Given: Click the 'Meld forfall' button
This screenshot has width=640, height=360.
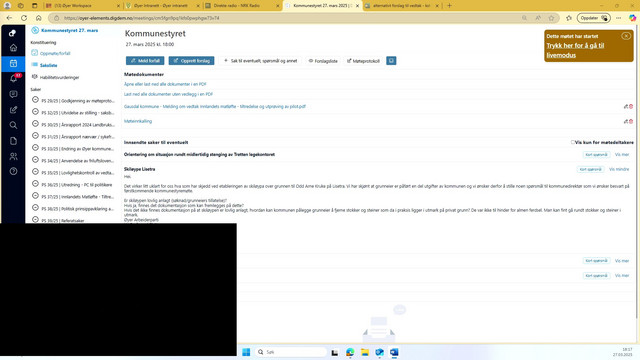Looking at the screenshot, I should point(145,61).
